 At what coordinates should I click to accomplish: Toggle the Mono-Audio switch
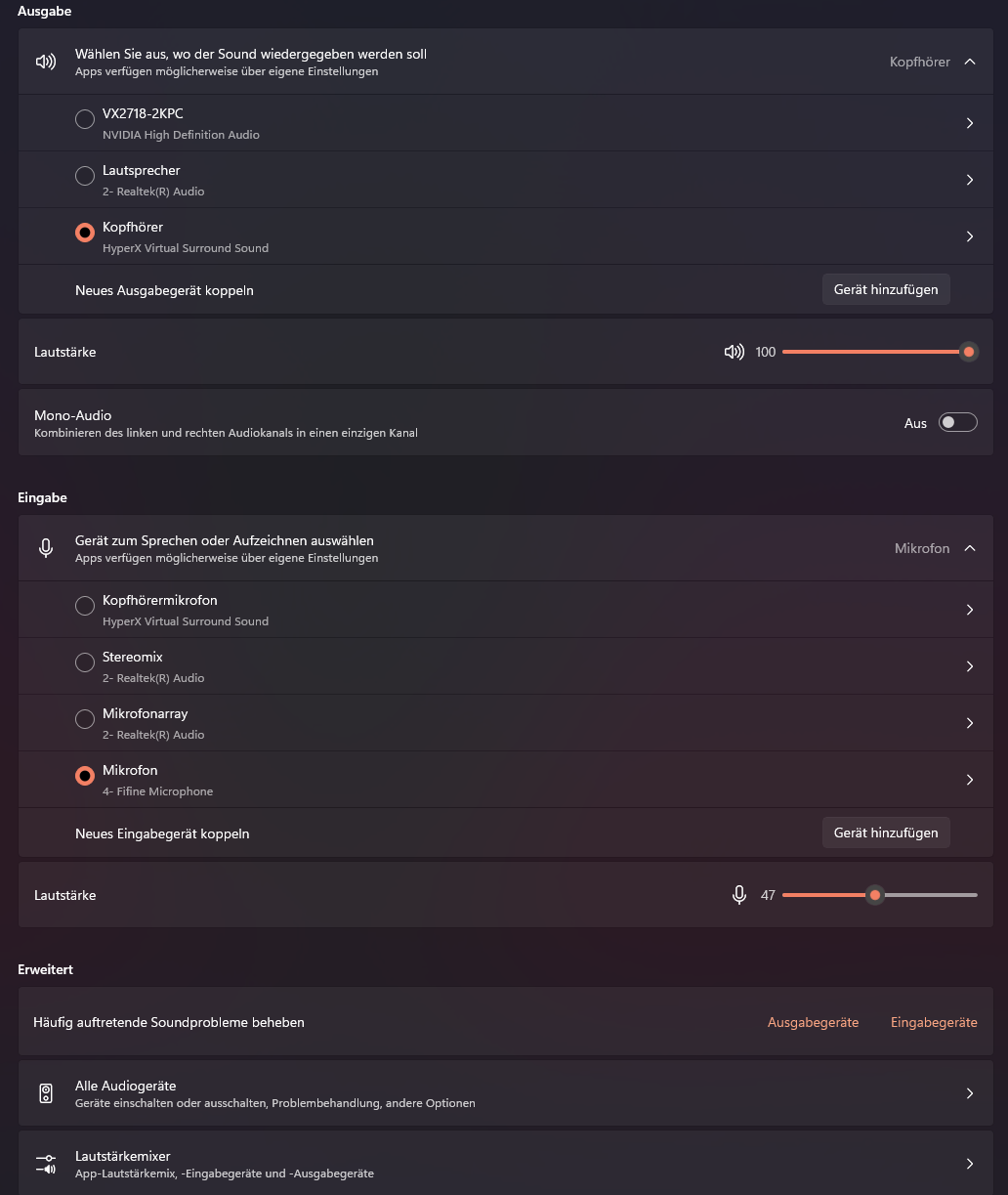pyautogui.click(x=957, y=422)
